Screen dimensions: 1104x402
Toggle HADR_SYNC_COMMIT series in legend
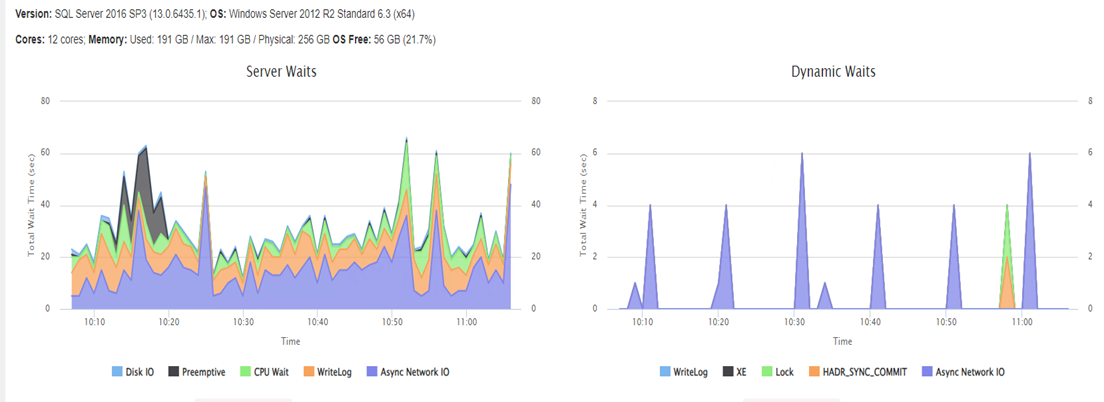pos(858,372)
